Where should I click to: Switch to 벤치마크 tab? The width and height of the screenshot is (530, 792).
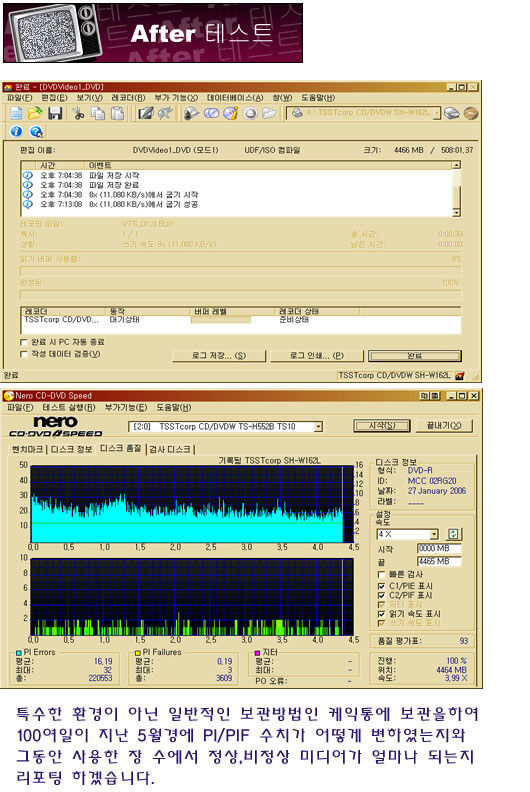click(27, 449)
